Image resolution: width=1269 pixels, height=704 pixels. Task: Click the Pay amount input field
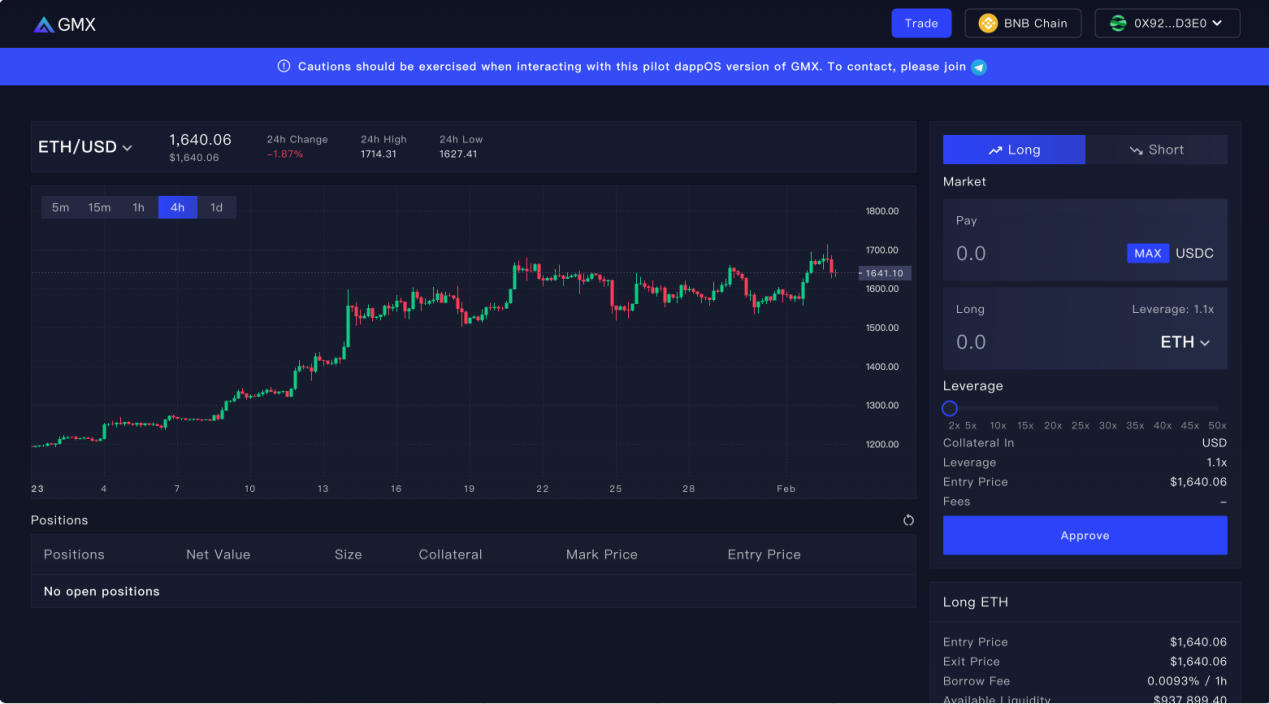coord(1030,253)
